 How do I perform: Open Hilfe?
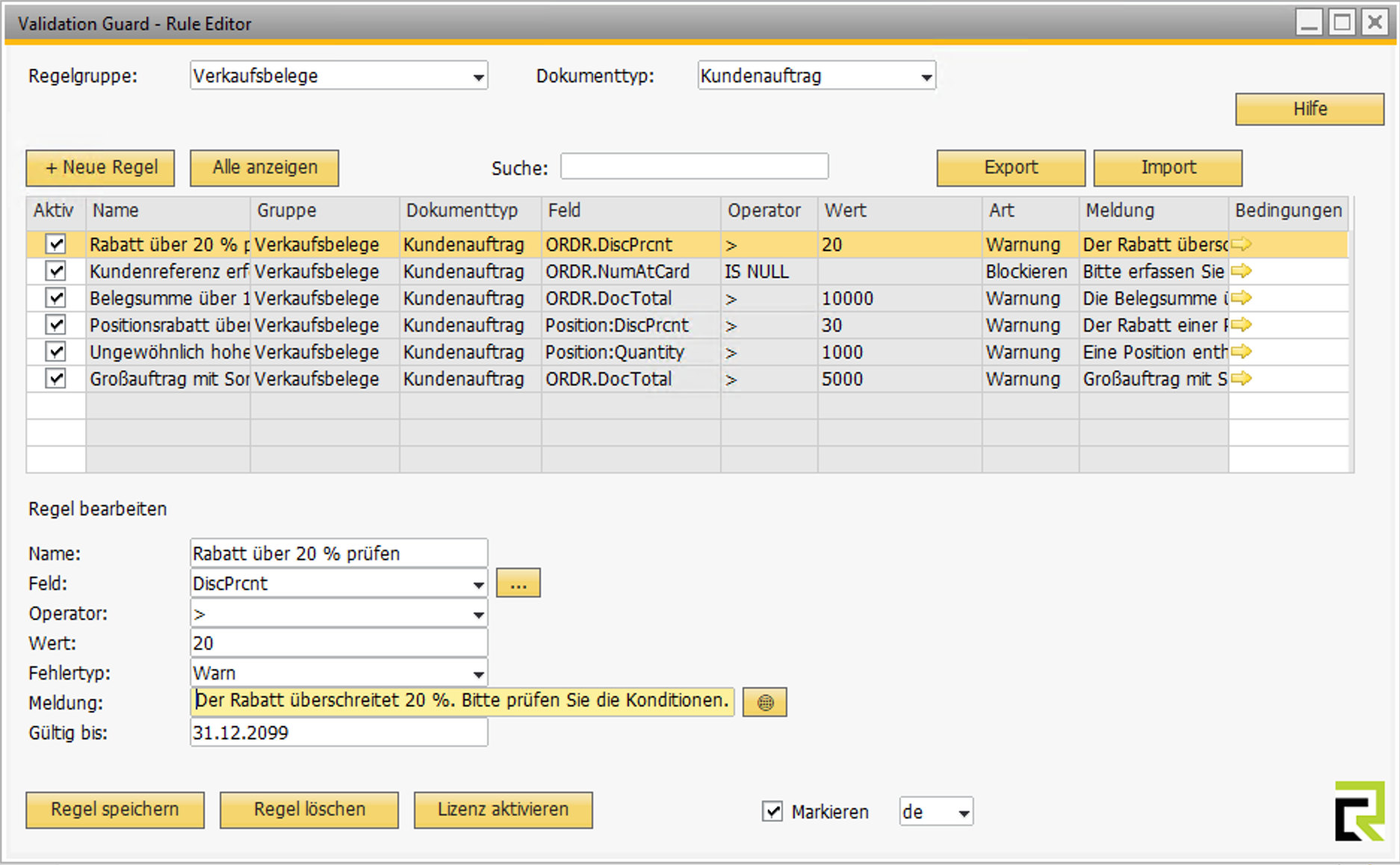coord(1310,109)
